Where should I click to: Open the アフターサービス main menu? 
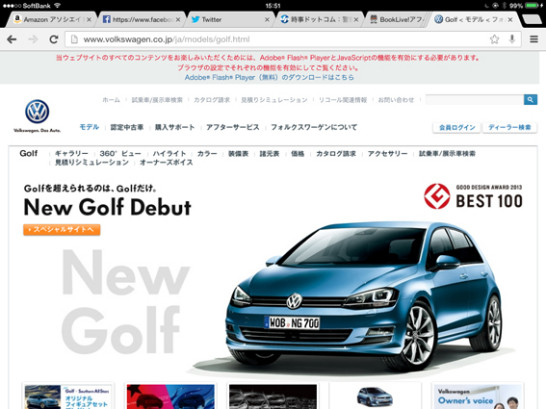click(233, 127)
